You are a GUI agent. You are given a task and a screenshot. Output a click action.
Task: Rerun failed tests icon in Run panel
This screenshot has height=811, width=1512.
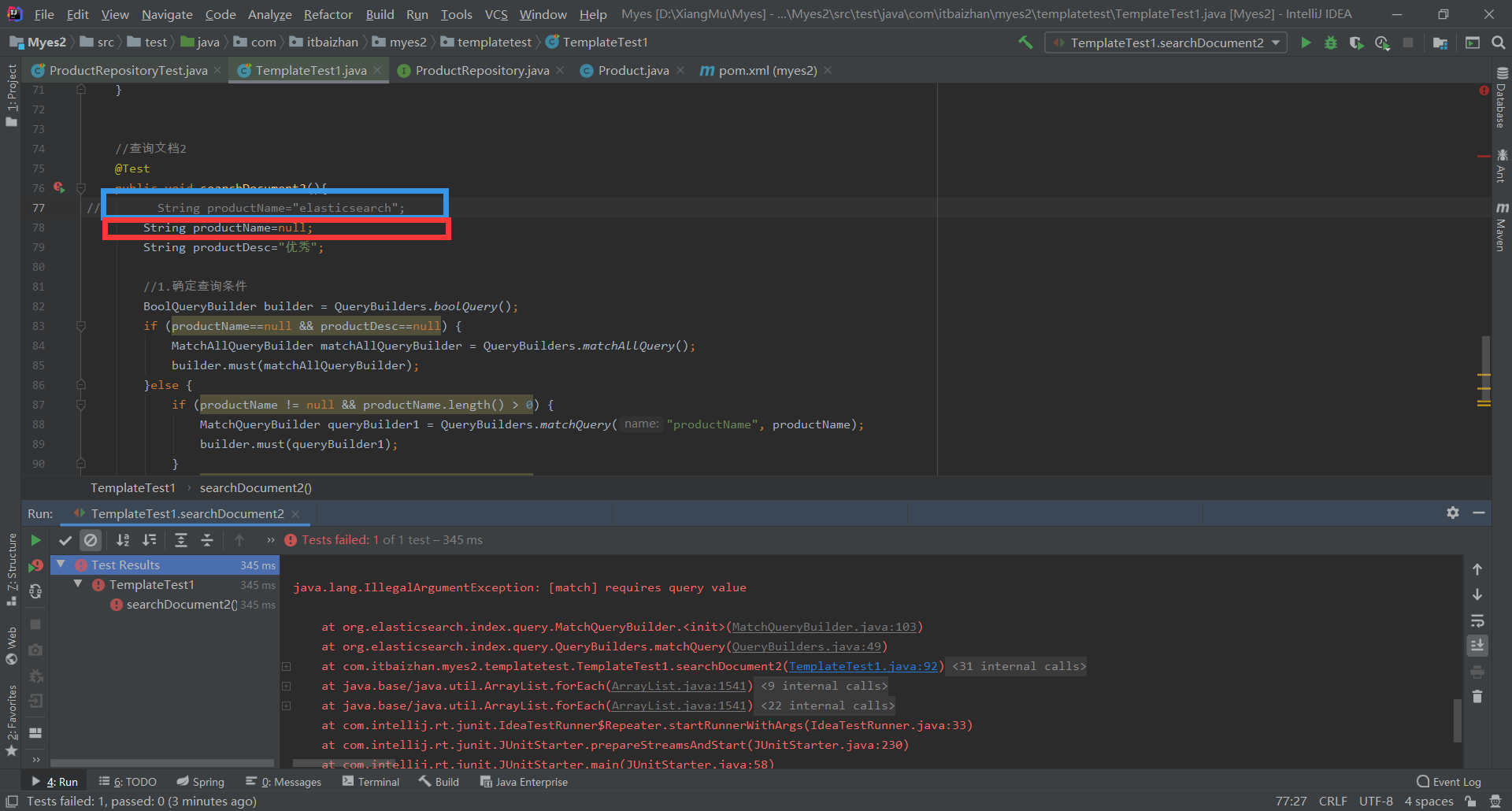(35, 565)
